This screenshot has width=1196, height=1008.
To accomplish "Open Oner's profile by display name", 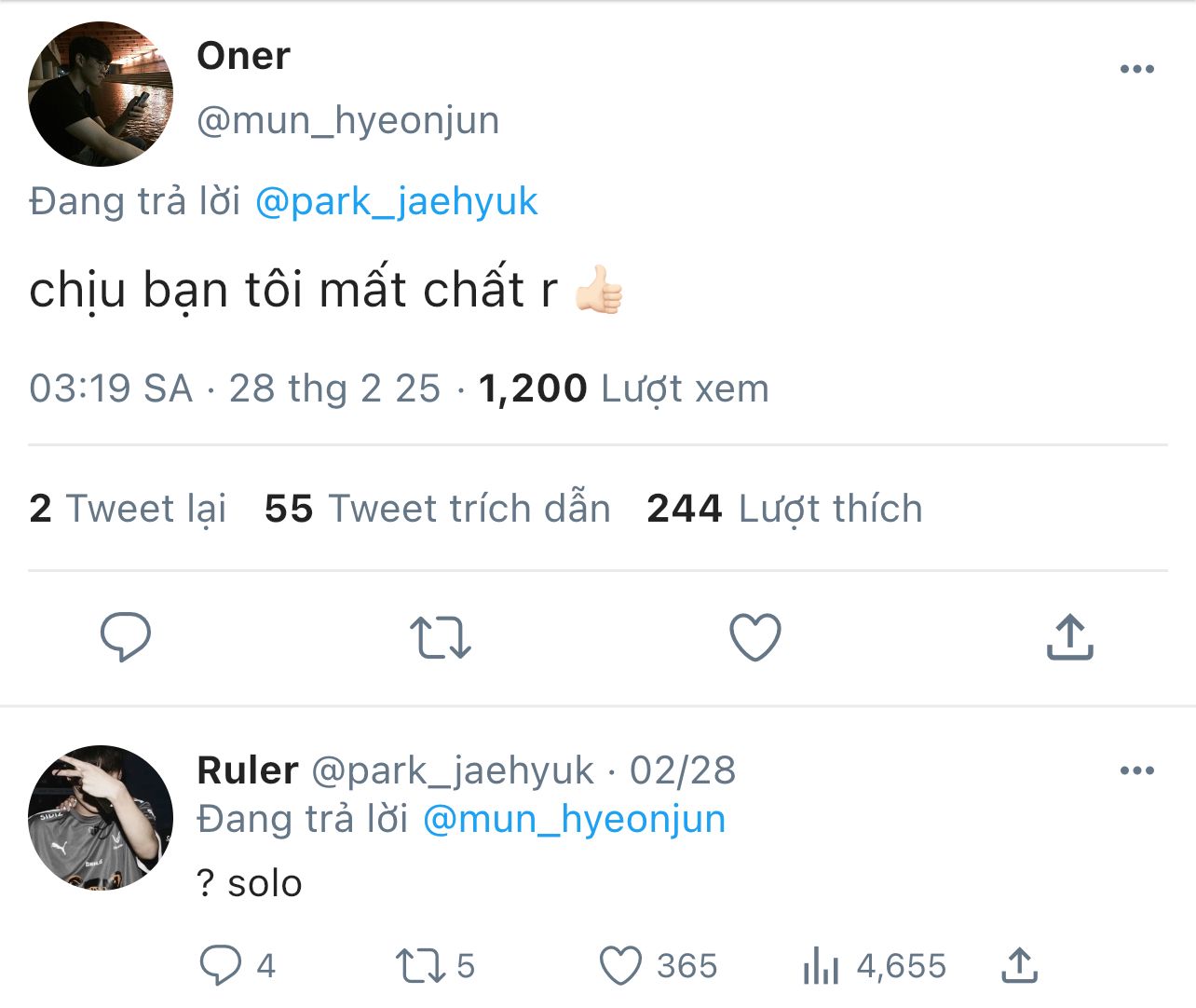I will [x=243, y=56].
